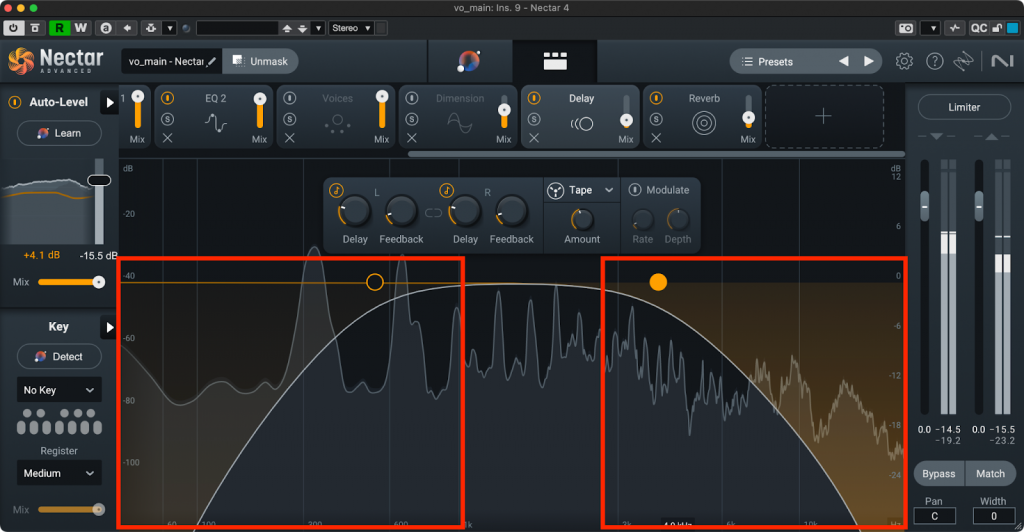
Task: Bypass the EQ 2 module power button
Action: (168, 99)
